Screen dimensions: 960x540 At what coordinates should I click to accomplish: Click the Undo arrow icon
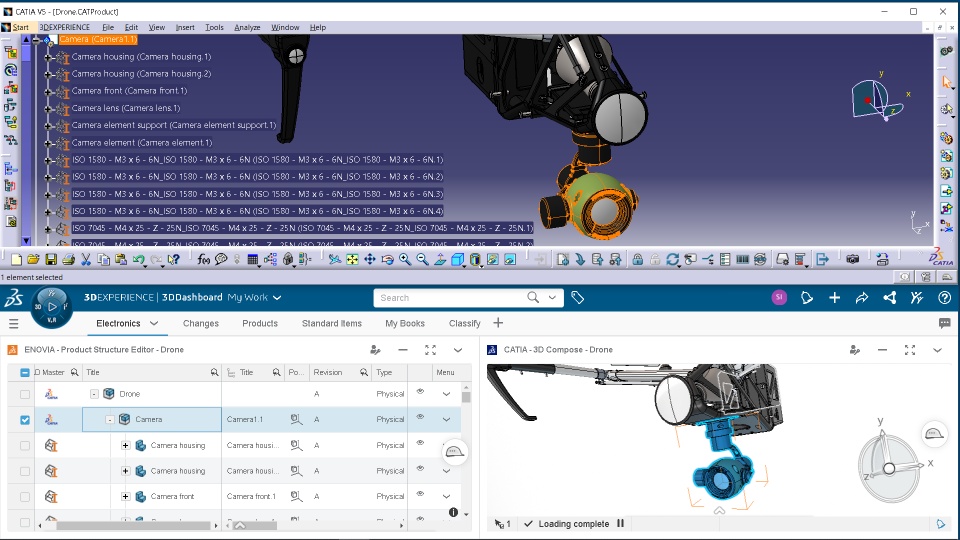tap(138, 260)
